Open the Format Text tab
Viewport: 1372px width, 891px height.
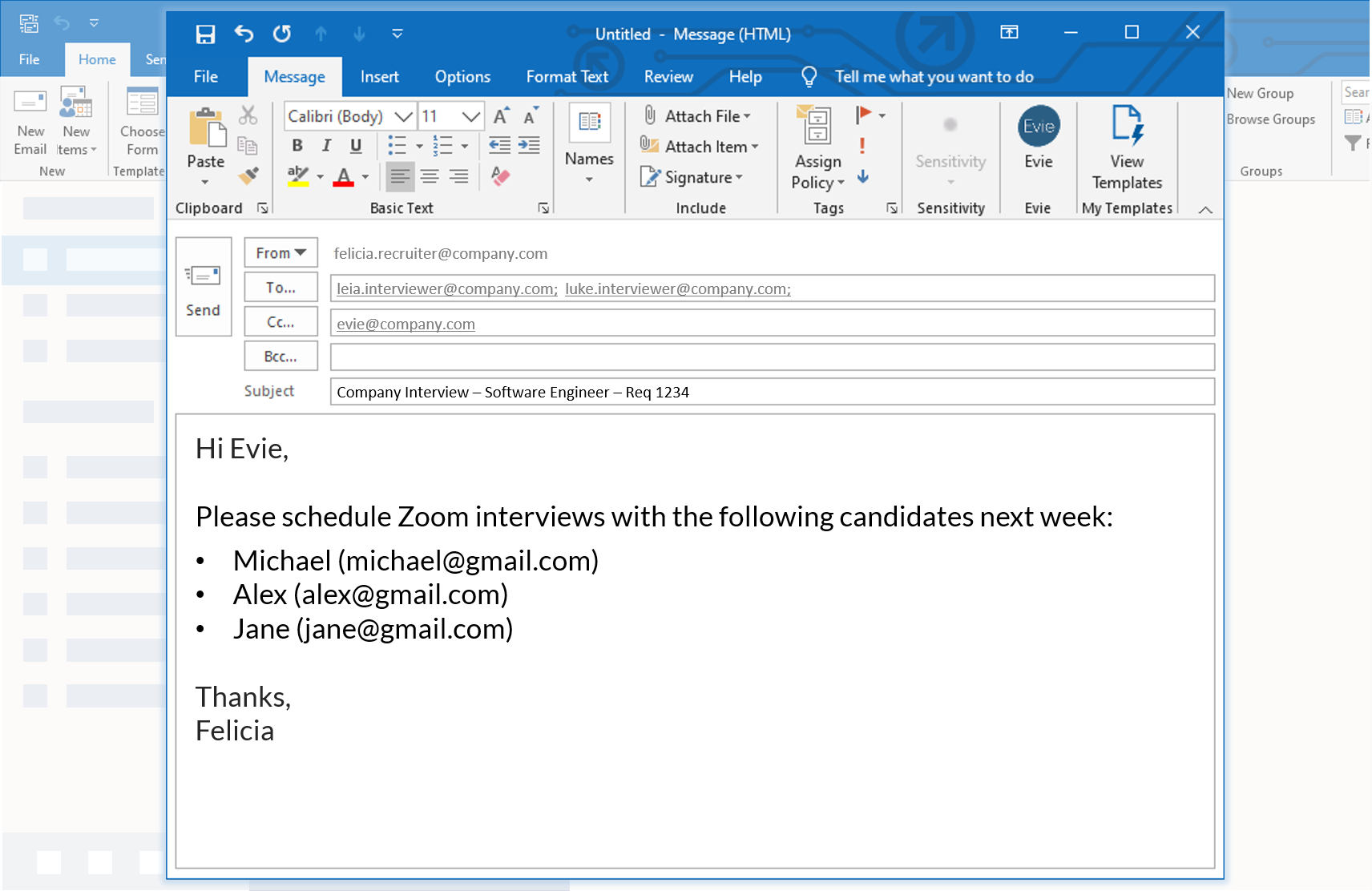click(567, 77)
